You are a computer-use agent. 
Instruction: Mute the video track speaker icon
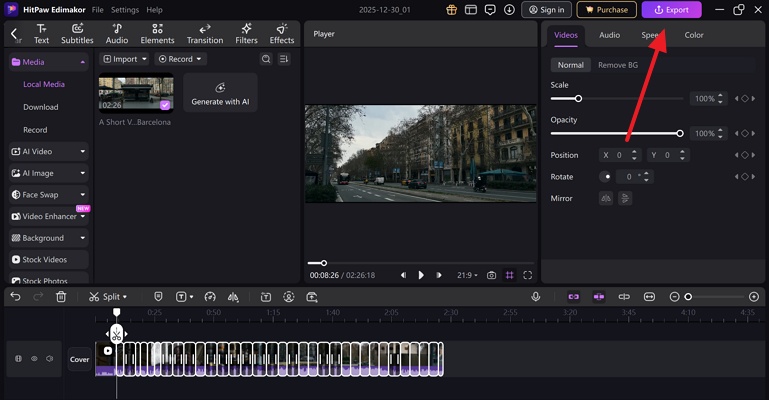point(50,359)
